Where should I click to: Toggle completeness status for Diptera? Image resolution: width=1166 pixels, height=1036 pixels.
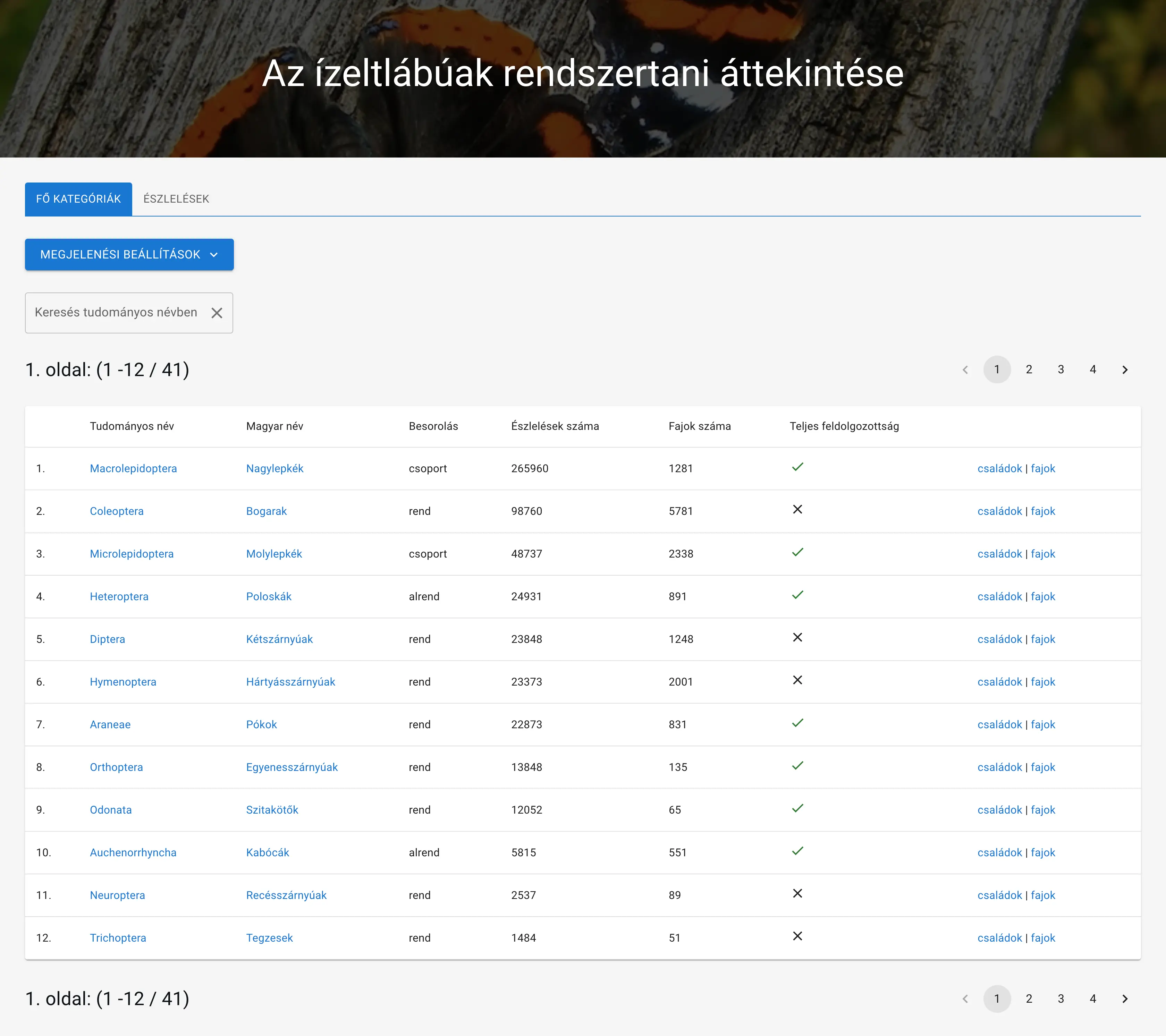click(797, 638)
